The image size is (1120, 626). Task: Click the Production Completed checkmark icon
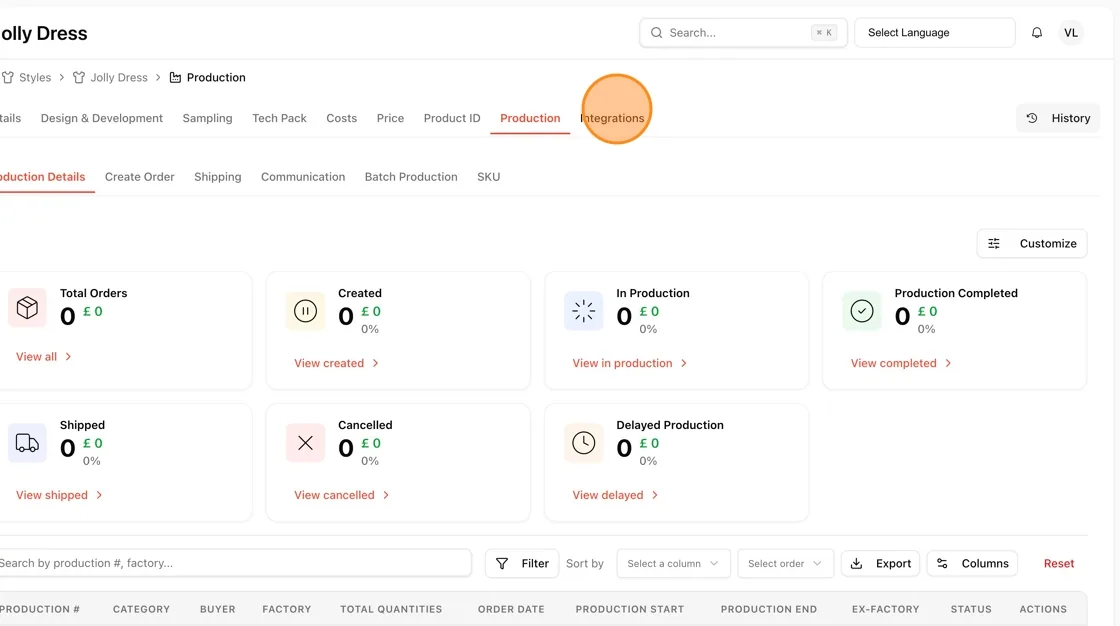(861, 311)
